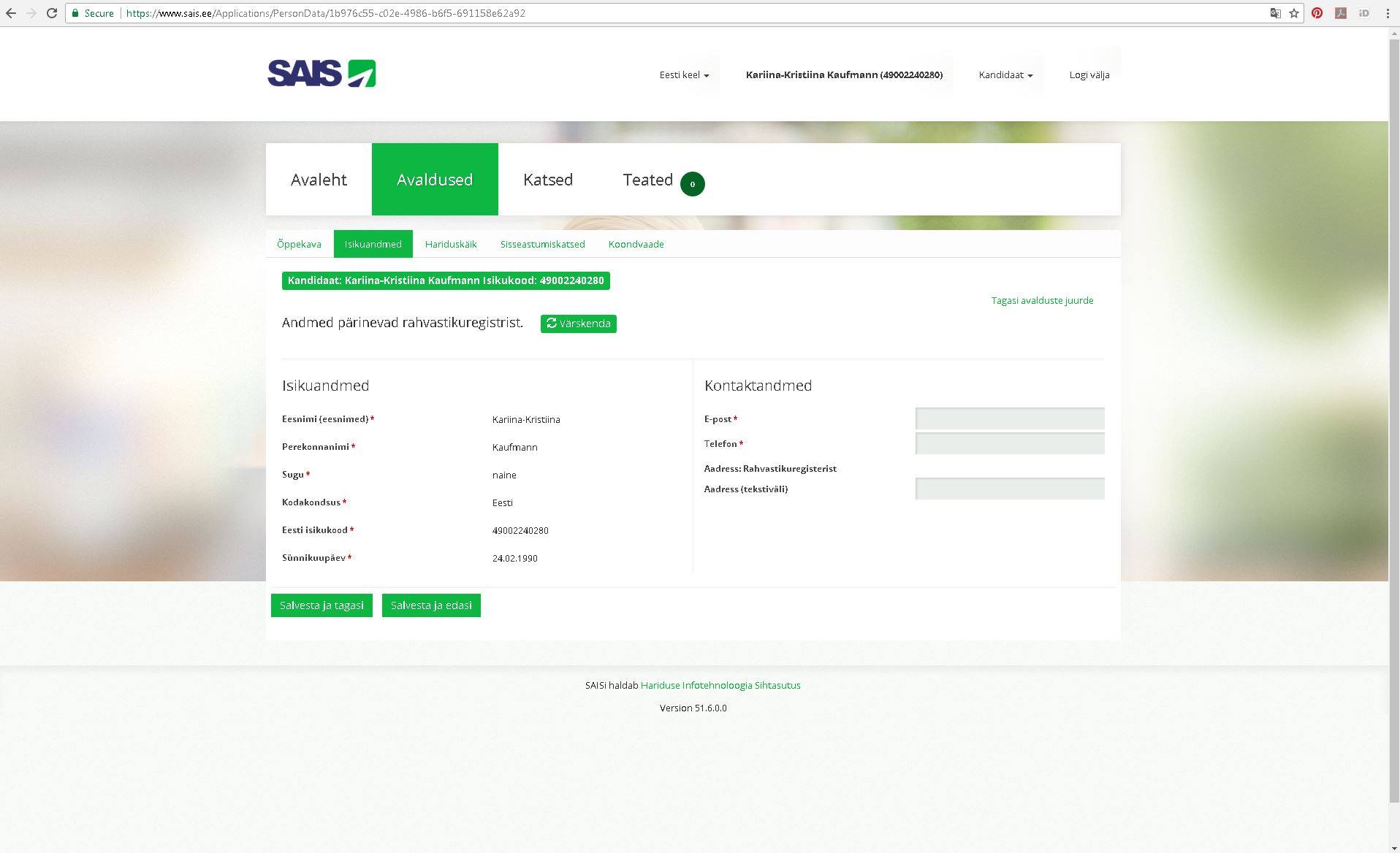
Task: Click into the E-post input field
Action: click(1009, 418)
